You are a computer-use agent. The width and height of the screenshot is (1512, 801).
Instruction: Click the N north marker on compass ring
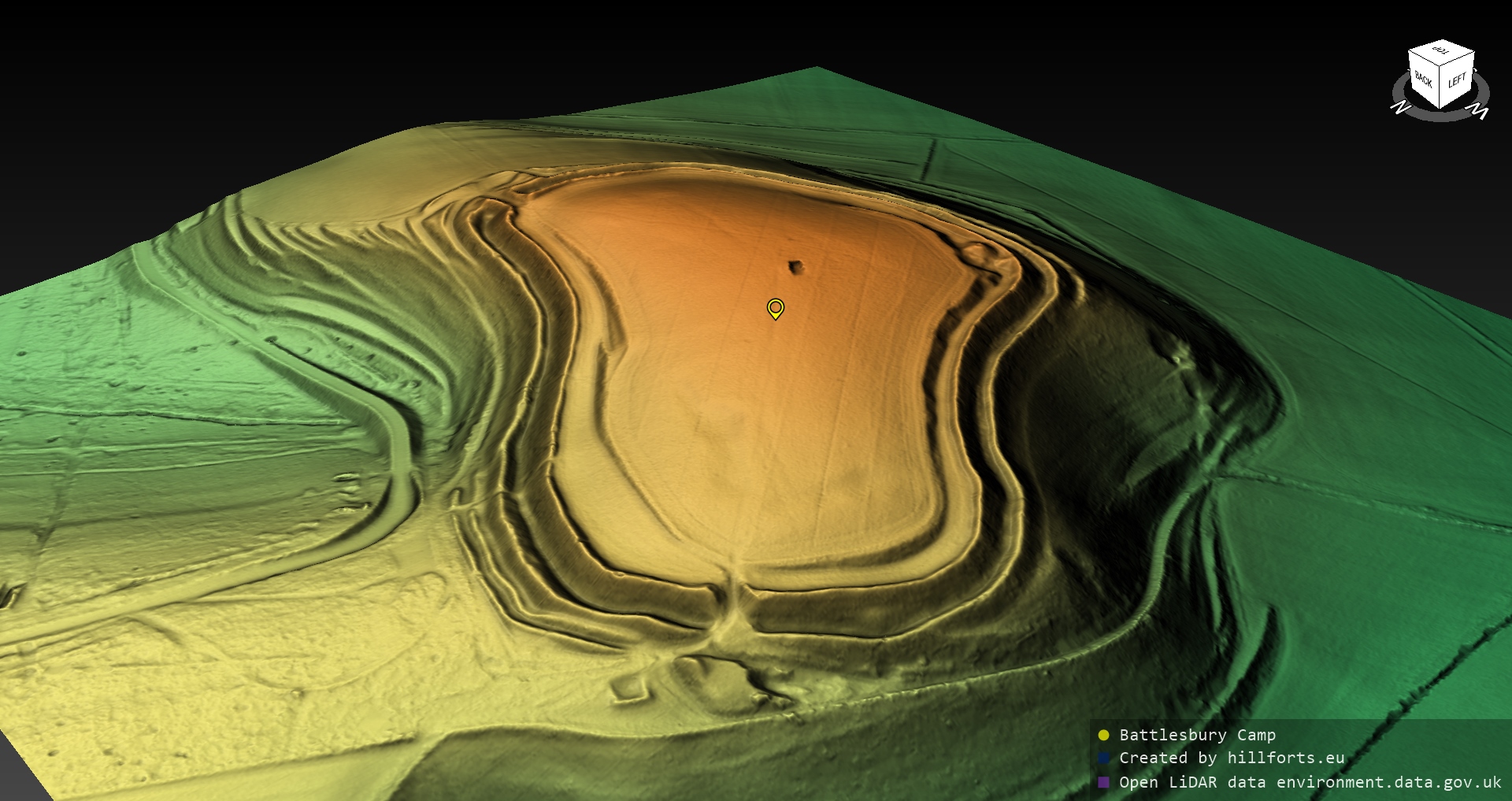1400,107
